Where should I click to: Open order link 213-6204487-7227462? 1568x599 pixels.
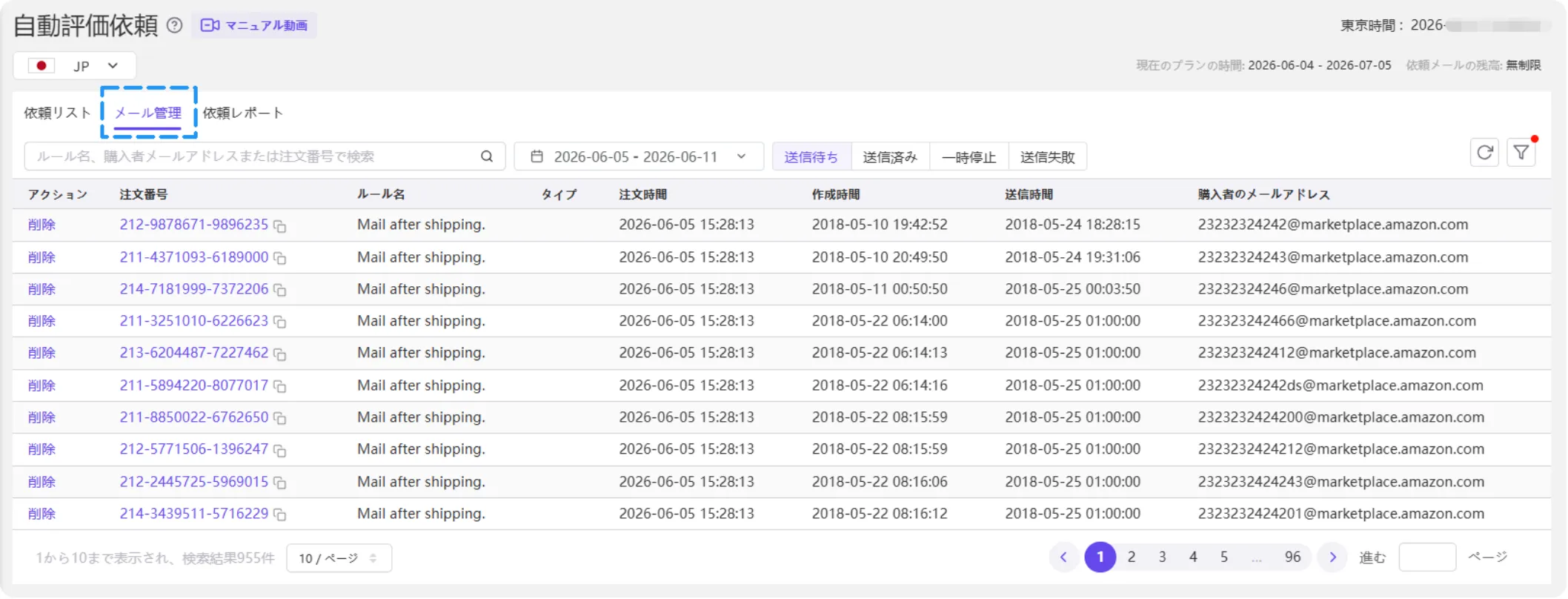[194, 353]
